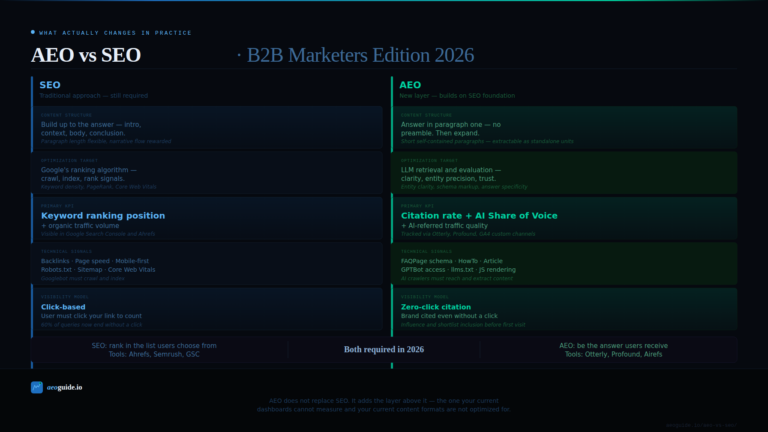Click the aeoguide.io brand name text
Viewport: 768px width, 432px height.
pos(65,387)
